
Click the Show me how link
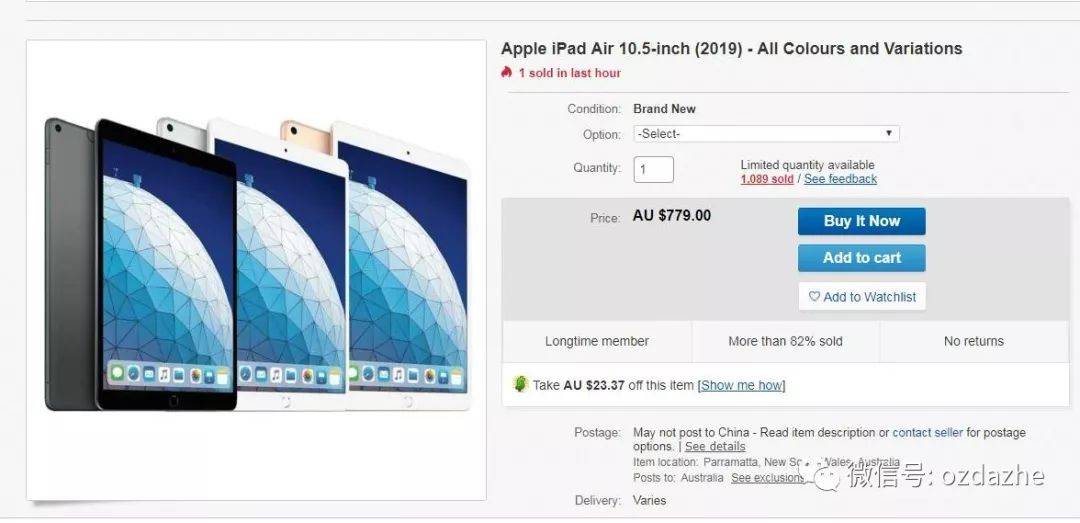click(741, 385)
